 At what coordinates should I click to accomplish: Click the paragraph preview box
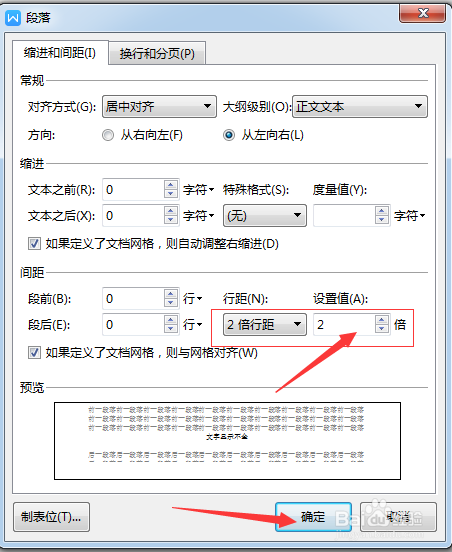[227, 441]
